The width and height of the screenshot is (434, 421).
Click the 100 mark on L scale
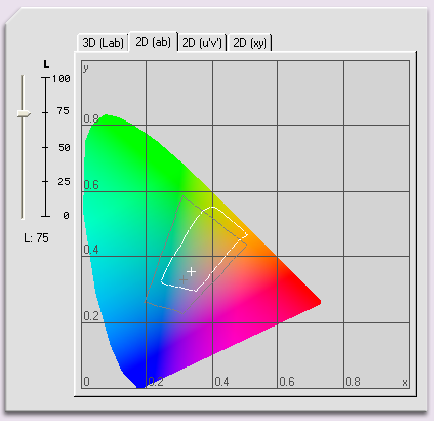[61, 79]
